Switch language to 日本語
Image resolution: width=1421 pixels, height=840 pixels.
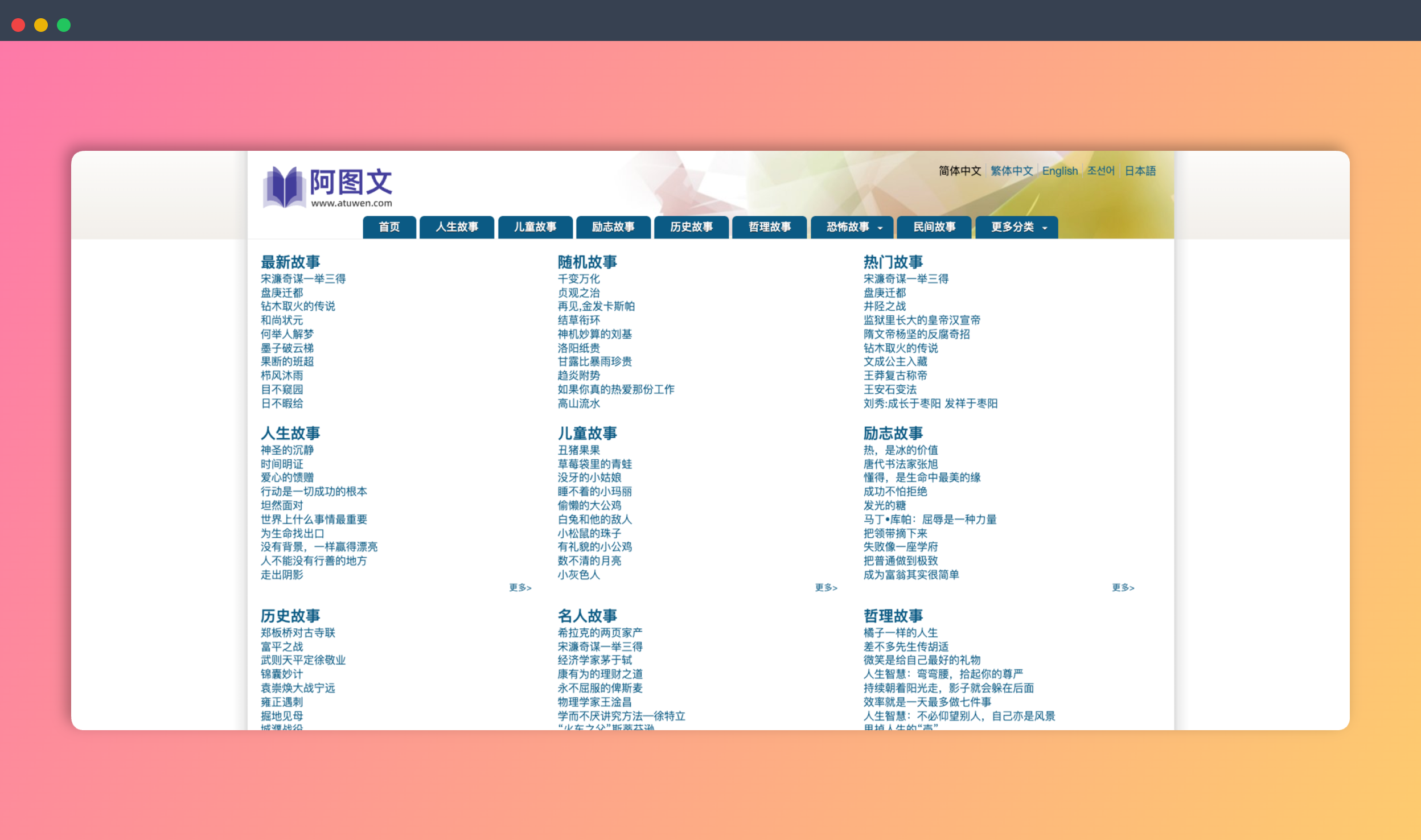[1140, 171]
